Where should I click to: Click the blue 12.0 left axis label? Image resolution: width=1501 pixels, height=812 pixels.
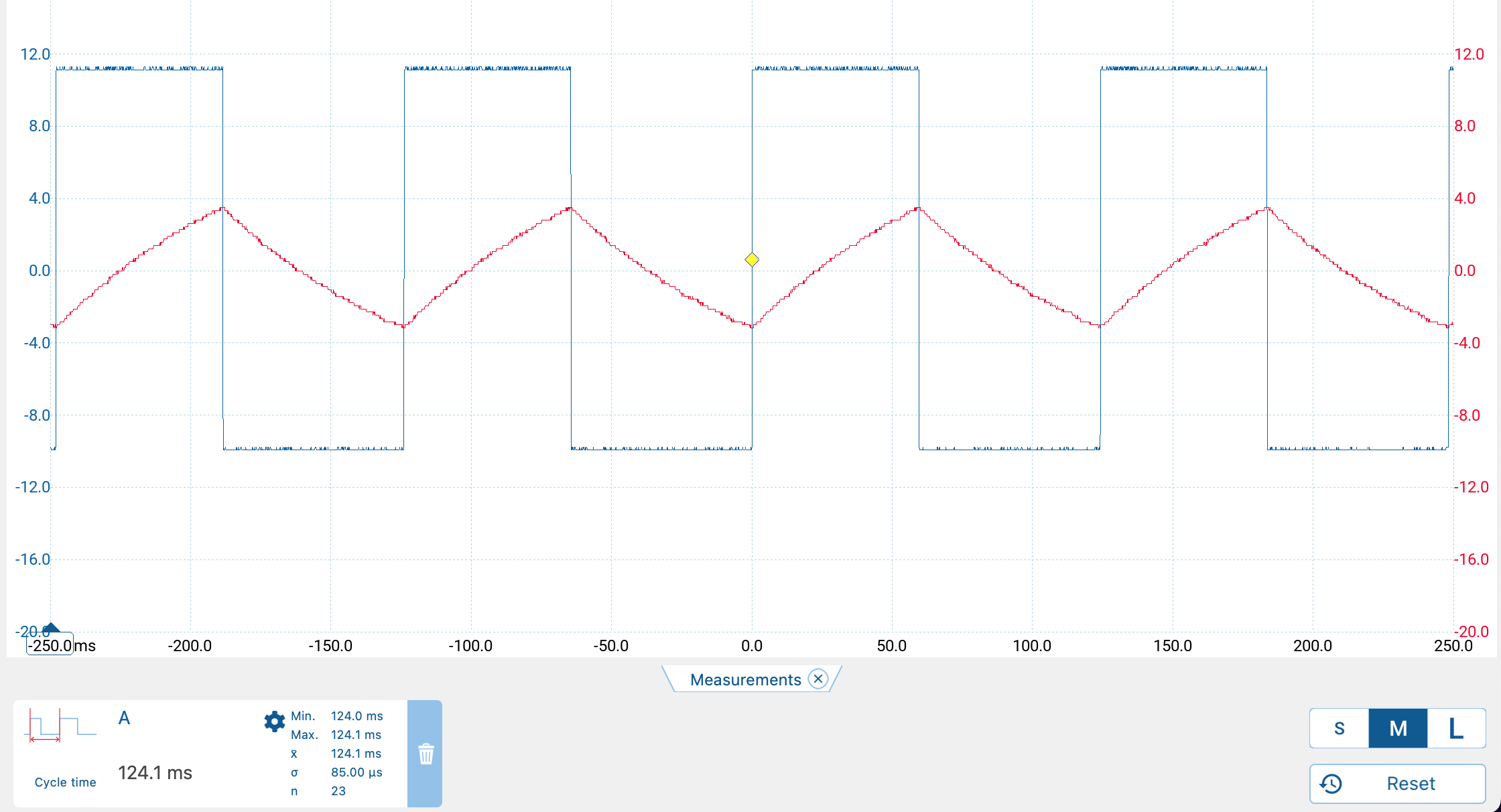coord(36,54)
